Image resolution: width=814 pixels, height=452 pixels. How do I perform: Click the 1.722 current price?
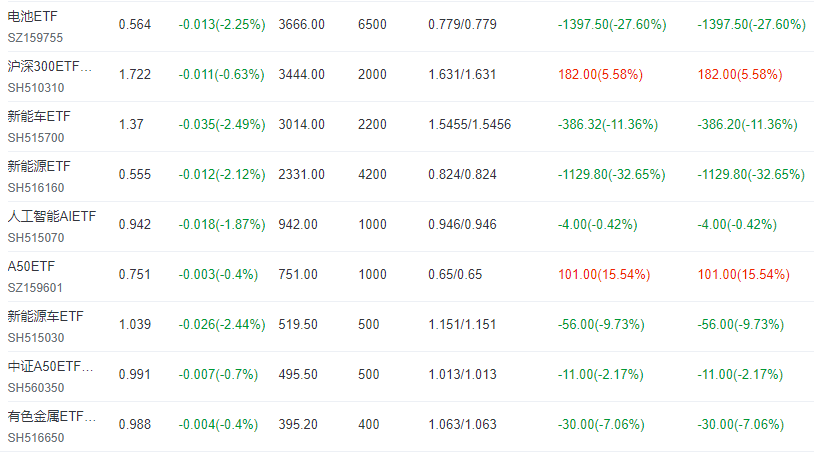pyautogui.click(x=134, y=74)
